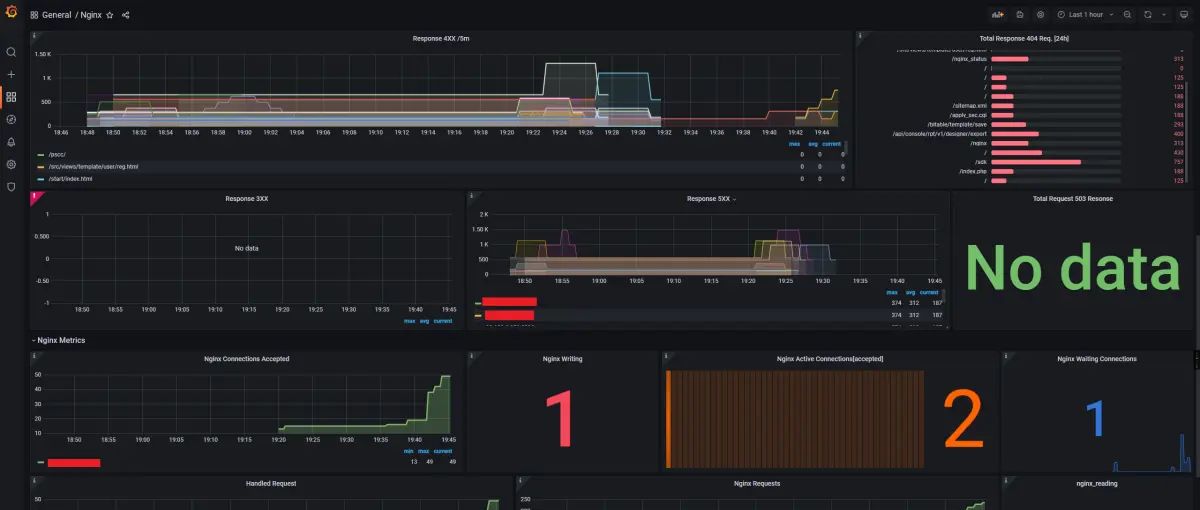Click the green /pscc/ legend color swatch

coord(40,155)
